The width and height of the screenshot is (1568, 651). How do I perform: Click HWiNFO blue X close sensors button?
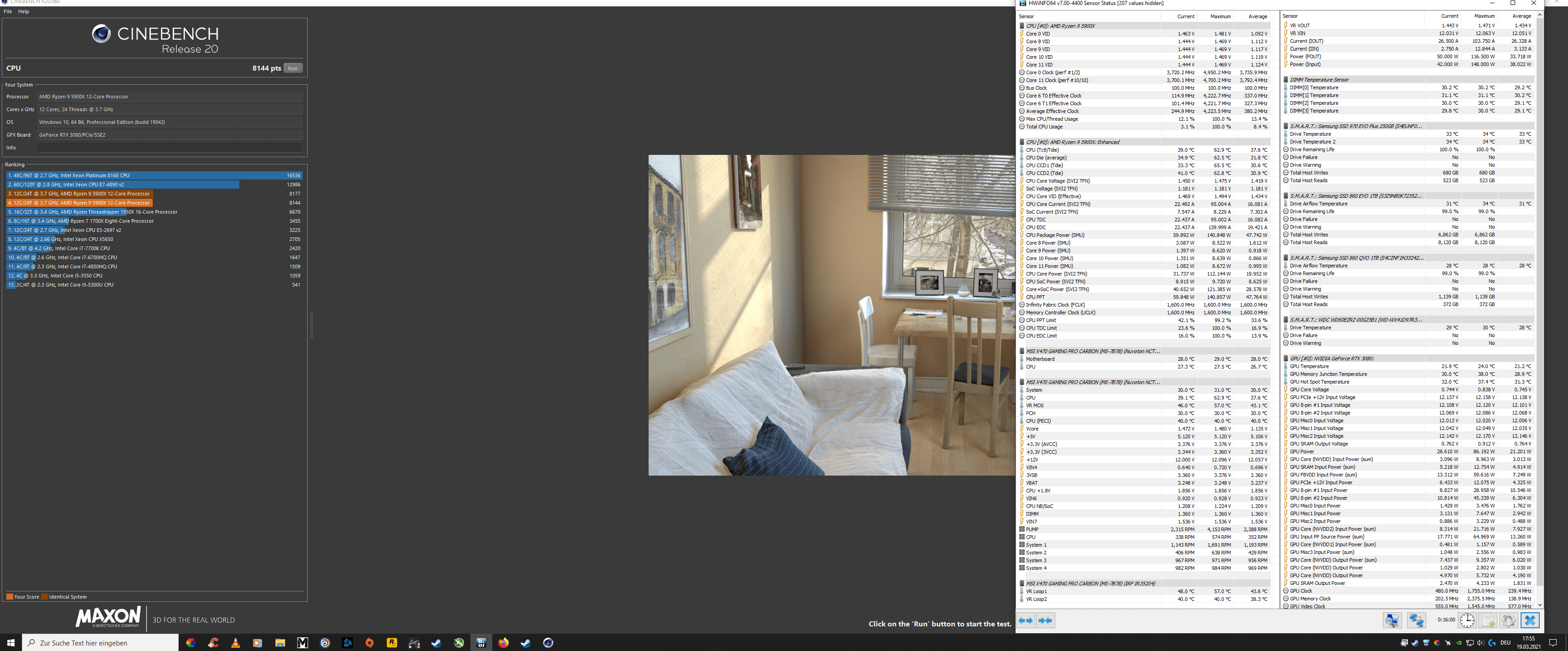pos(1530,620)
